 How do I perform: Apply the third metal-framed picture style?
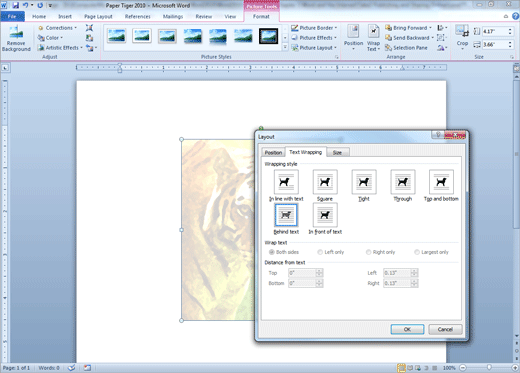pyautogui.click(x=167, y=36)
